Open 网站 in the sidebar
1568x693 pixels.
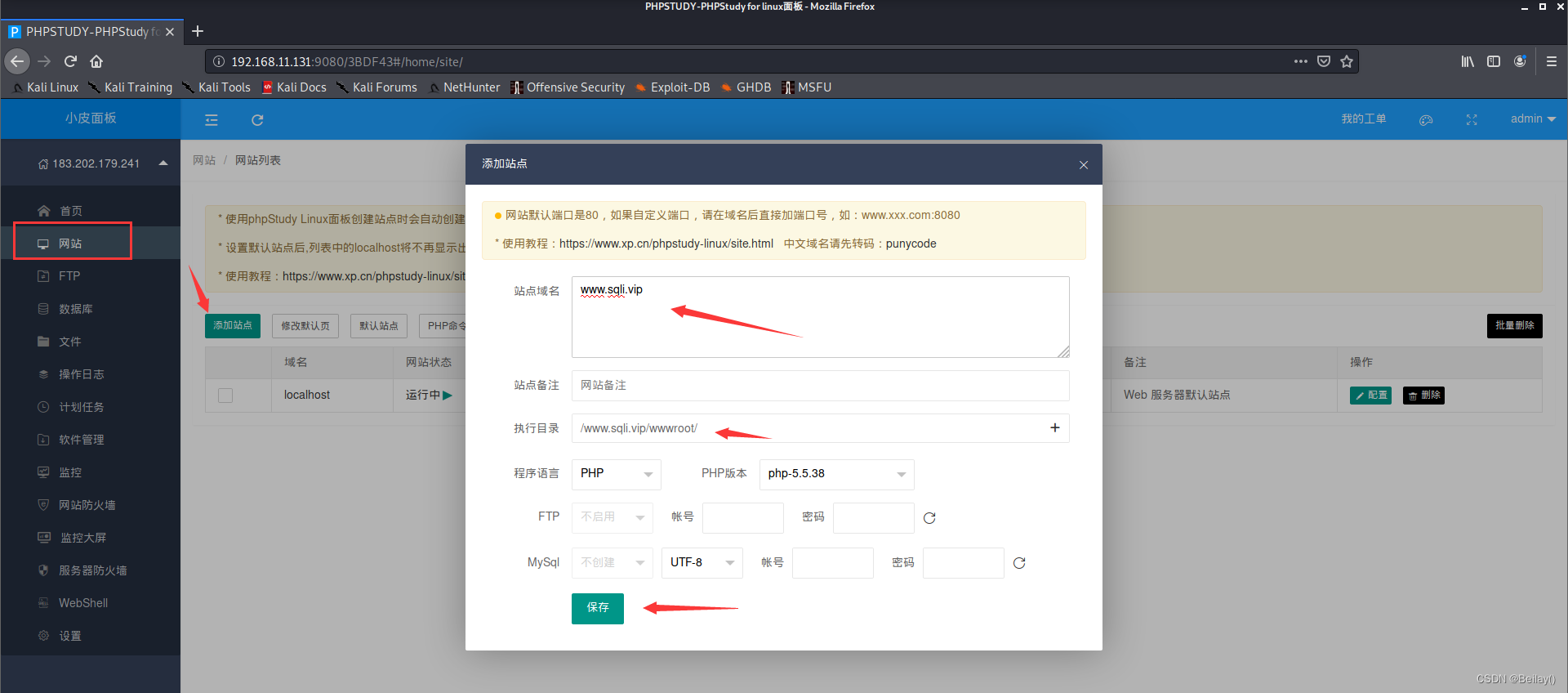90,244
